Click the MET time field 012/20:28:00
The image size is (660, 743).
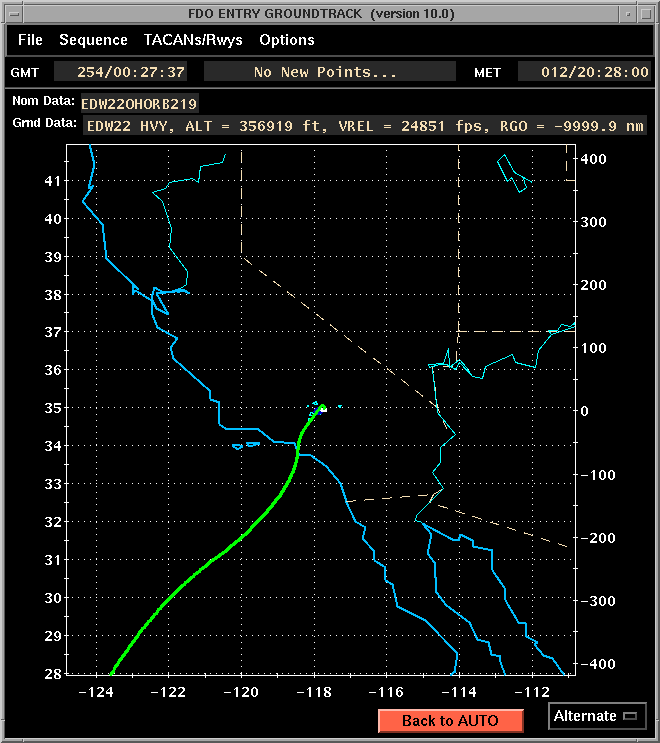(x=585, y=72)
